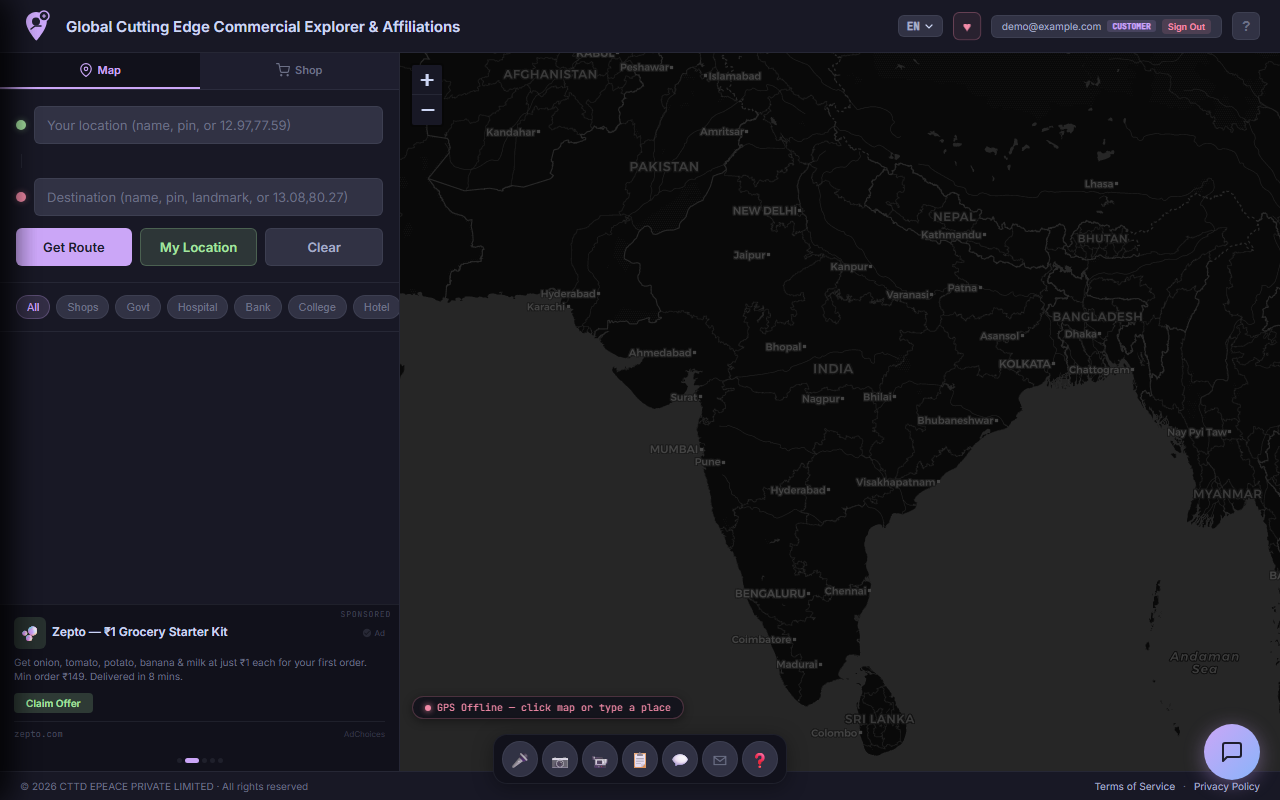Click the My Location button
The image size is (1280, 800).
(x=198, y=247)
